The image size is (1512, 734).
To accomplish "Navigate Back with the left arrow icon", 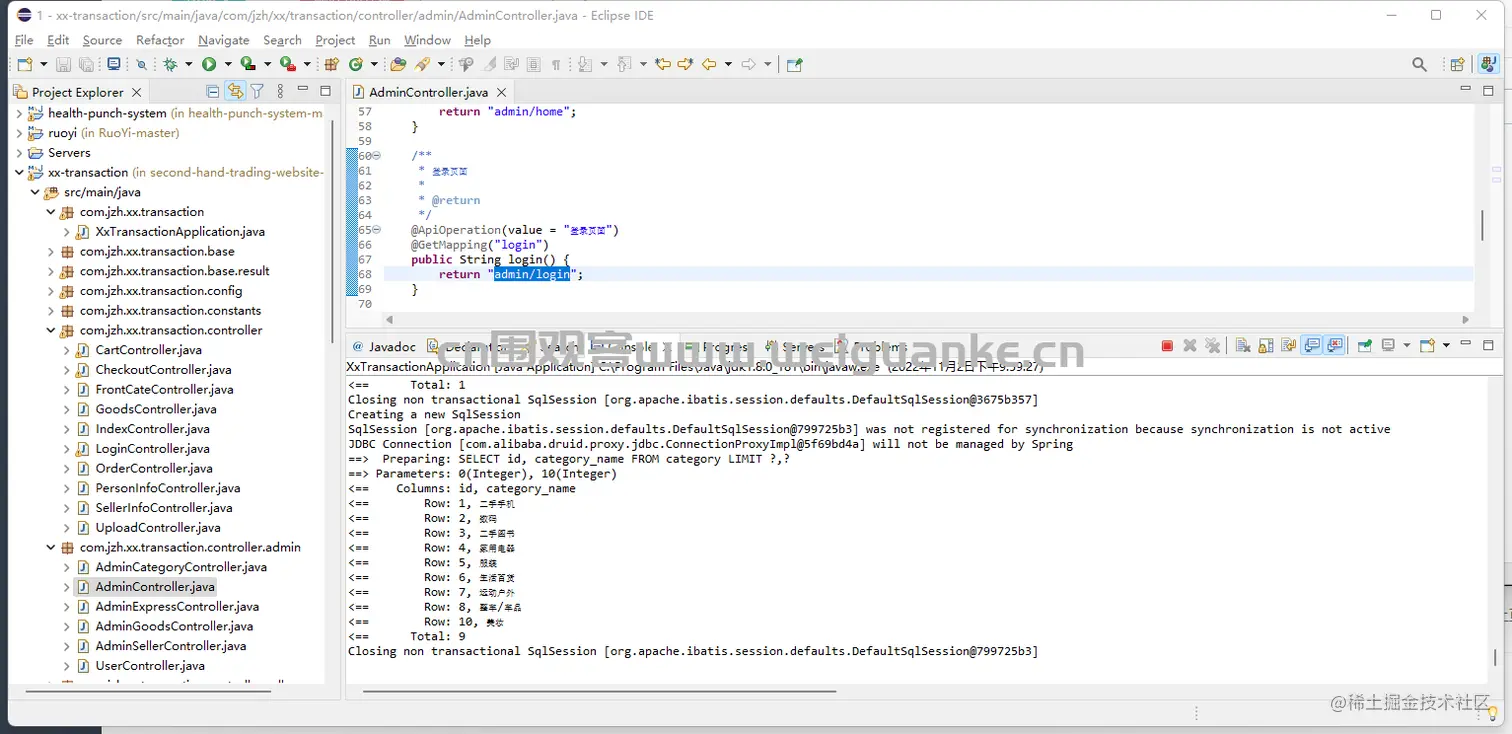I will (709, 64).
